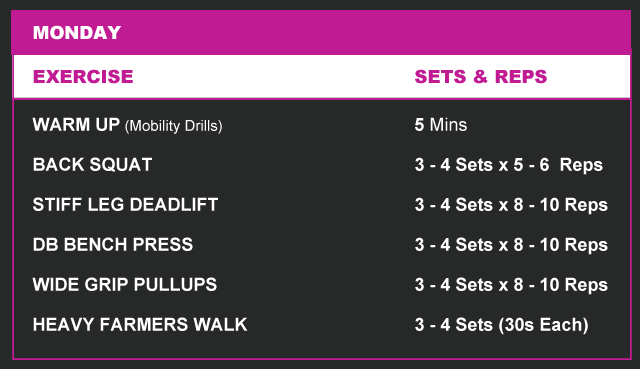
Task: Click 3 - 4 Sets (30s Each) text
Action: 501,325
